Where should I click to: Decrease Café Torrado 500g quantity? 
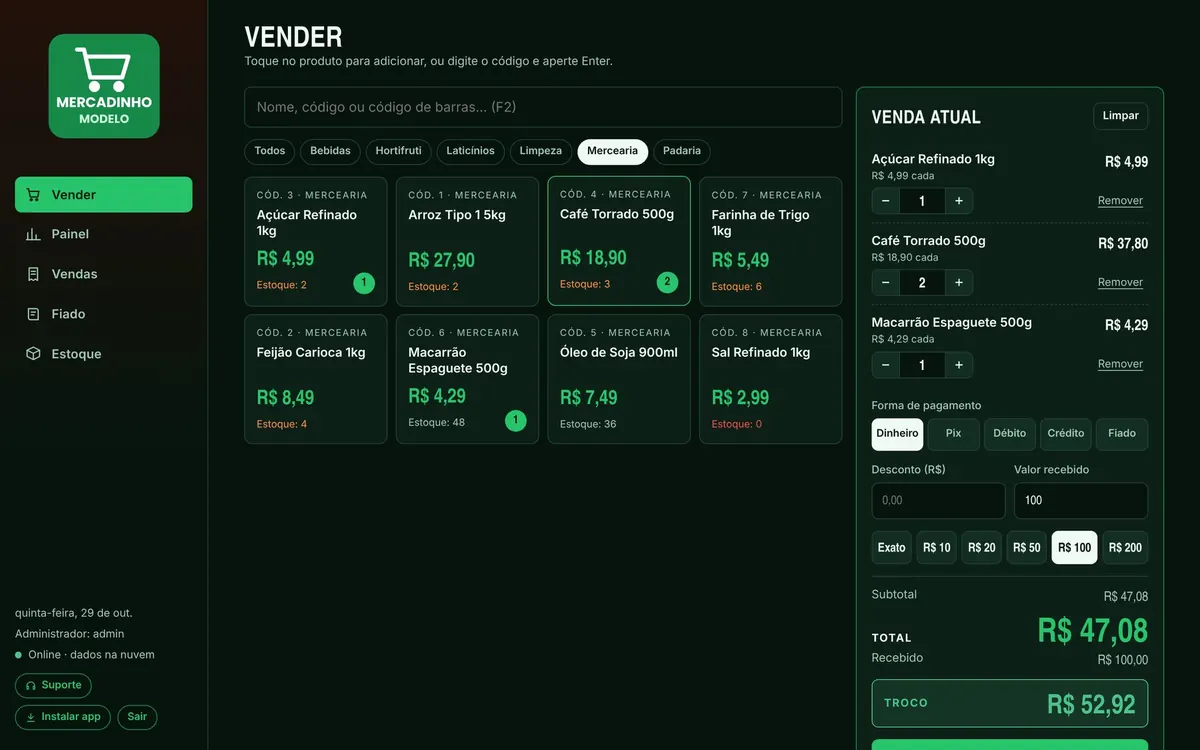pos(886,283)
